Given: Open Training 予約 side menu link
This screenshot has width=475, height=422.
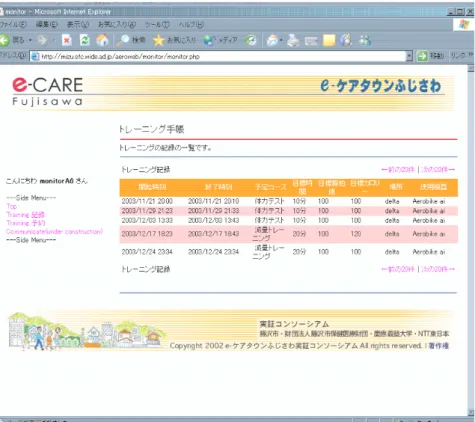Looking at the screenshot, I should 26,223.
